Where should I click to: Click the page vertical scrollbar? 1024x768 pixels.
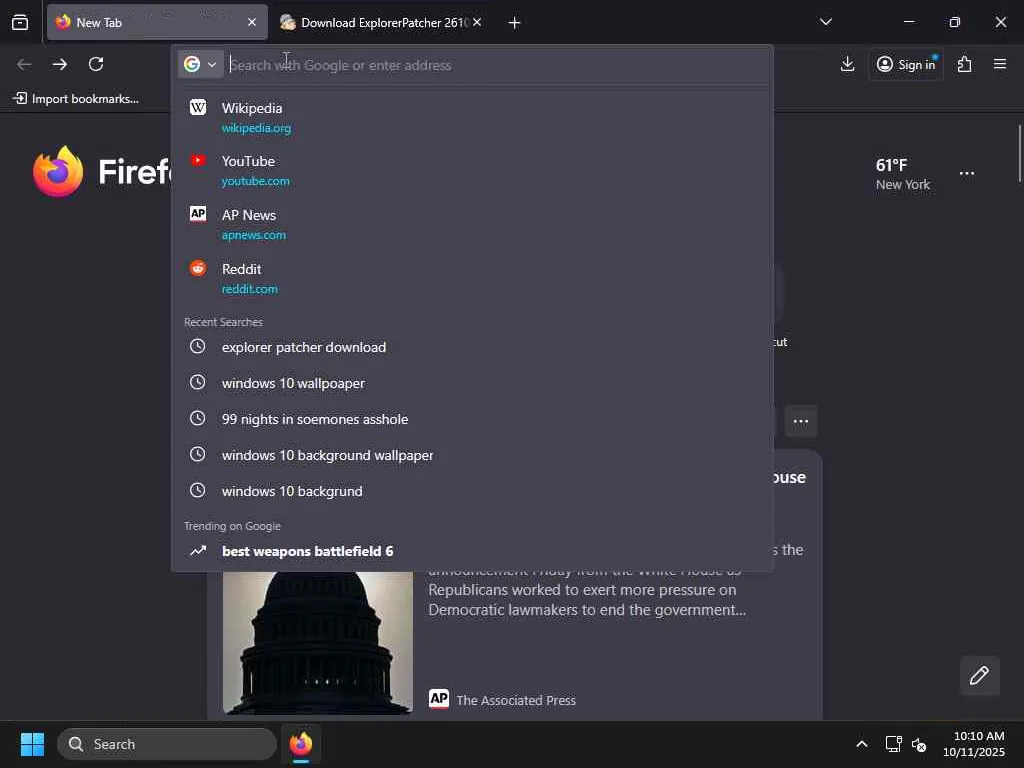pyautogui.click(x=1019, y=154)
